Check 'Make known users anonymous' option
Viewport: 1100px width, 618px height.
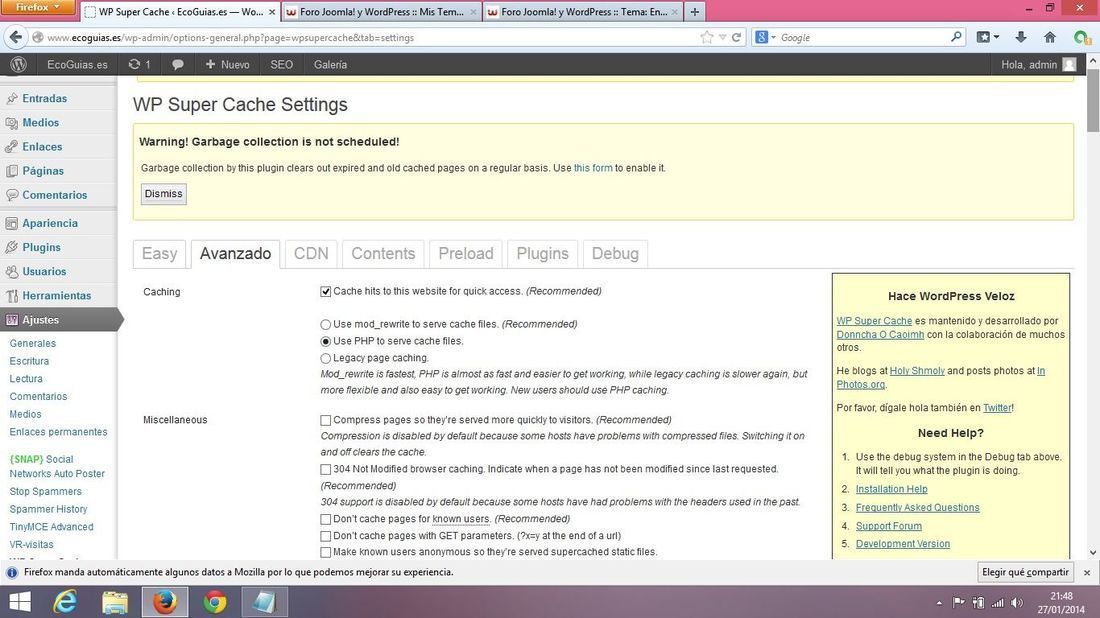pyautogui.click(x=326, y=553)
